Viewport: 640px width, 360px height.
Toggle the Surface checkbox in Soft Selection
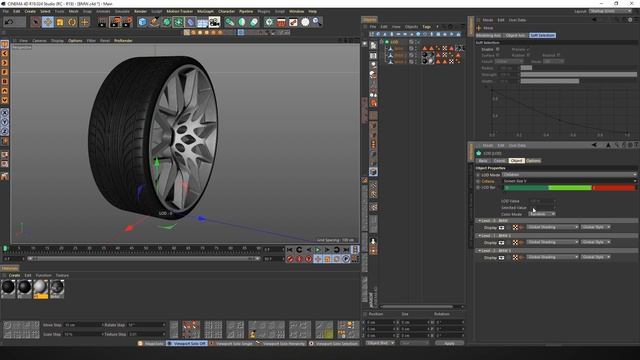[498, 55]
